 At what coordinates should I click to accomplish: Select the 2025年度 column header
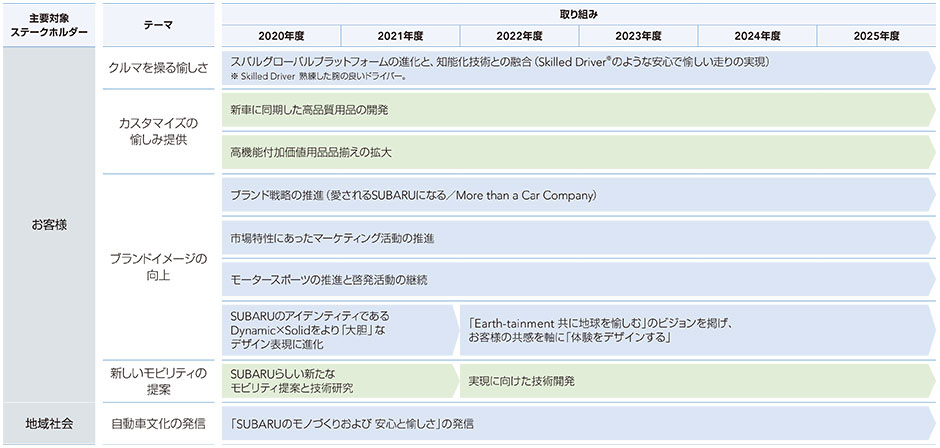click(x=876, y=36)
